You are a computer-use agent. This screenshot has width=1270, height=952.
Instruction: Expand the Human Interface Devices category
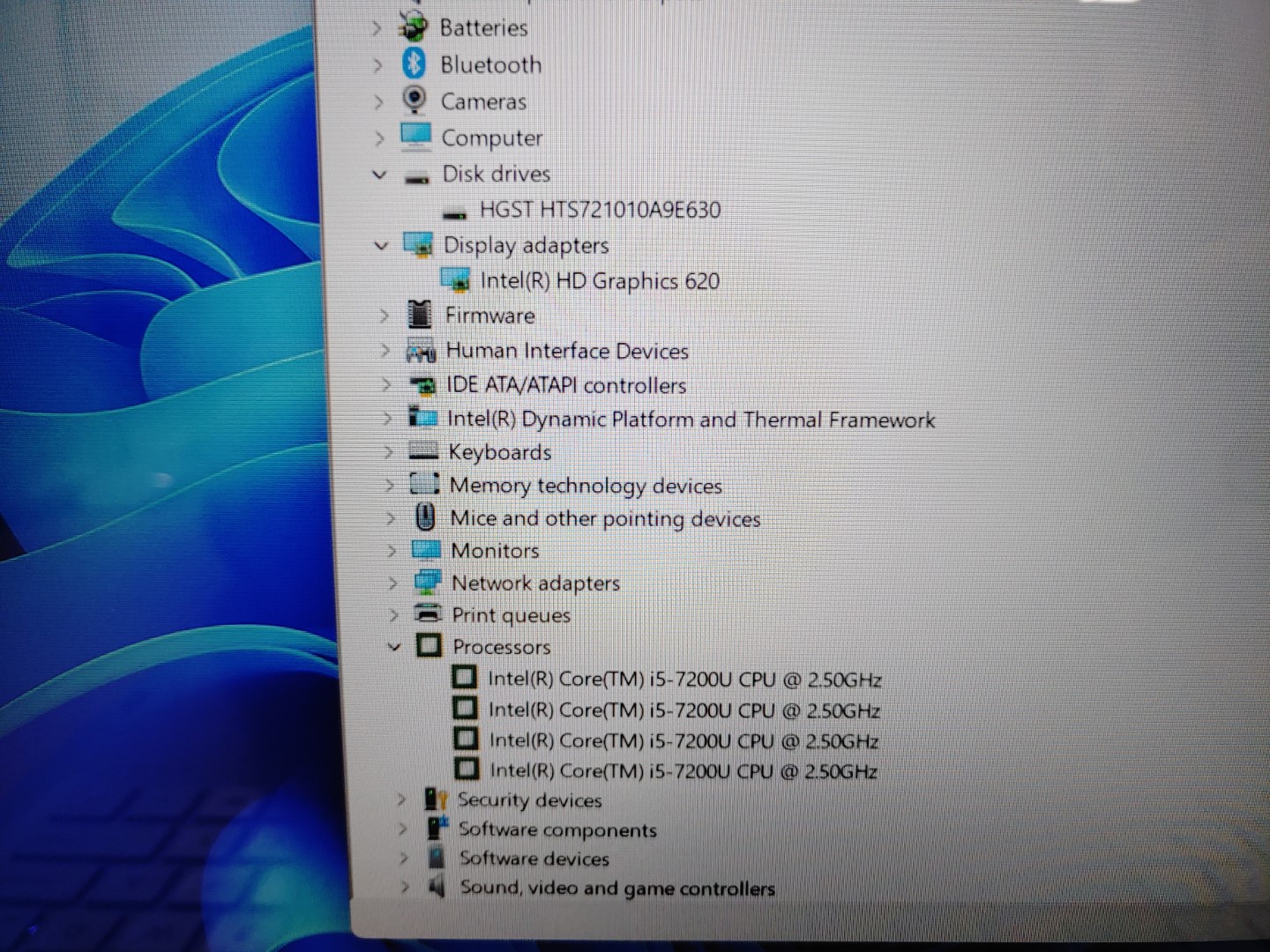[x=385, y=350]
